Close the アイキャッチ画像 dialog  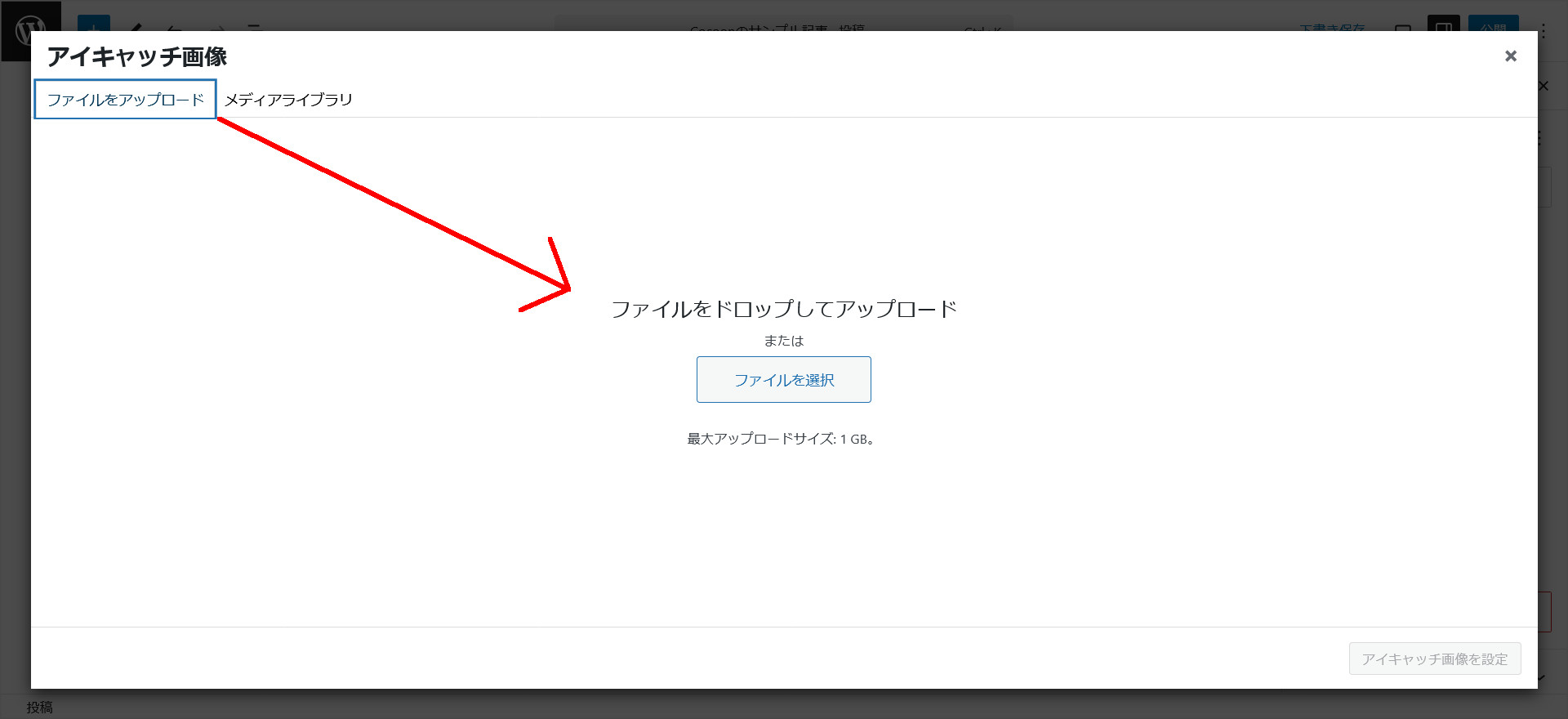tap(1510, 56)
